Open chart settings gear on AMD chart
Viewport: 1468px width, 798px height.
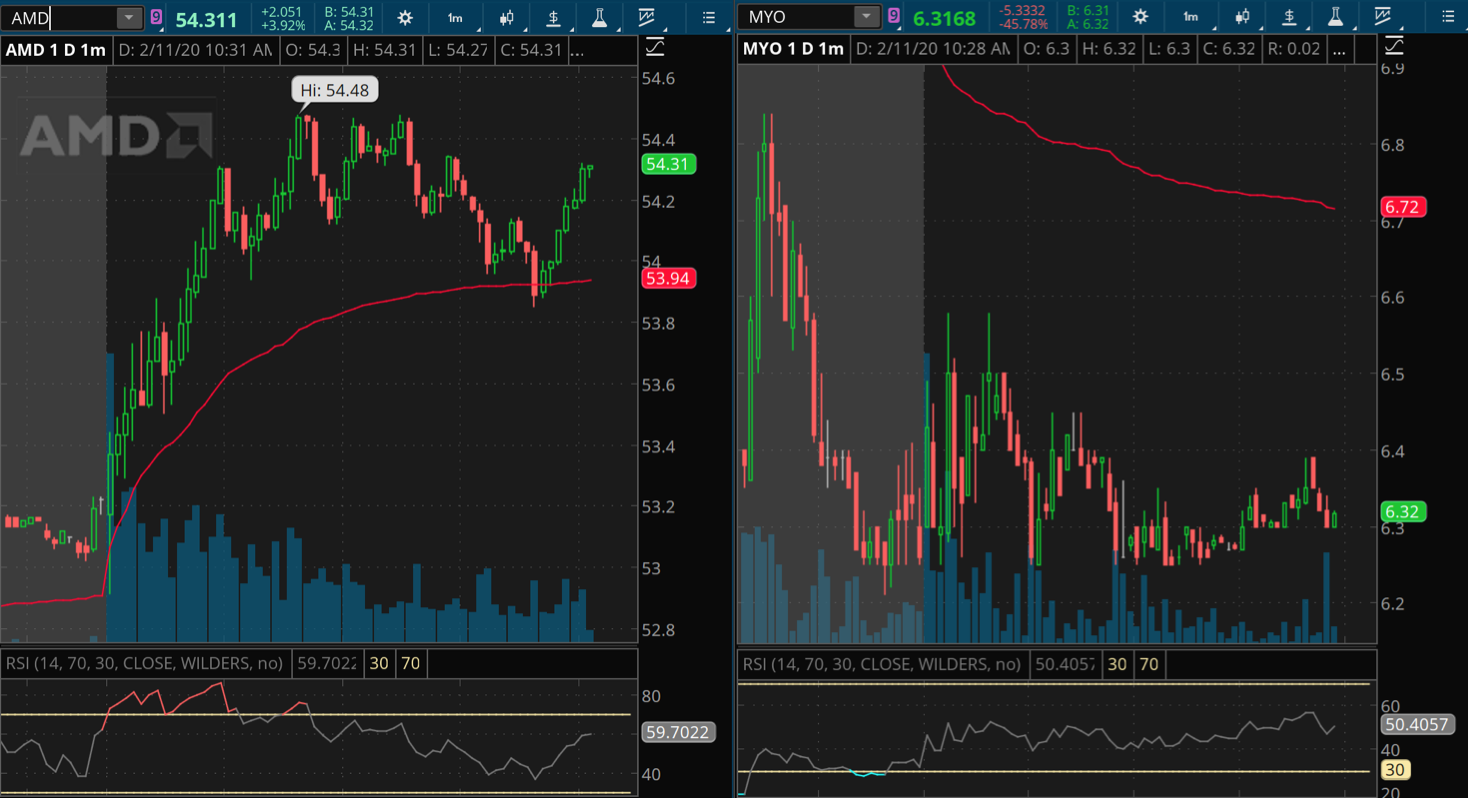tap(404, 17)
